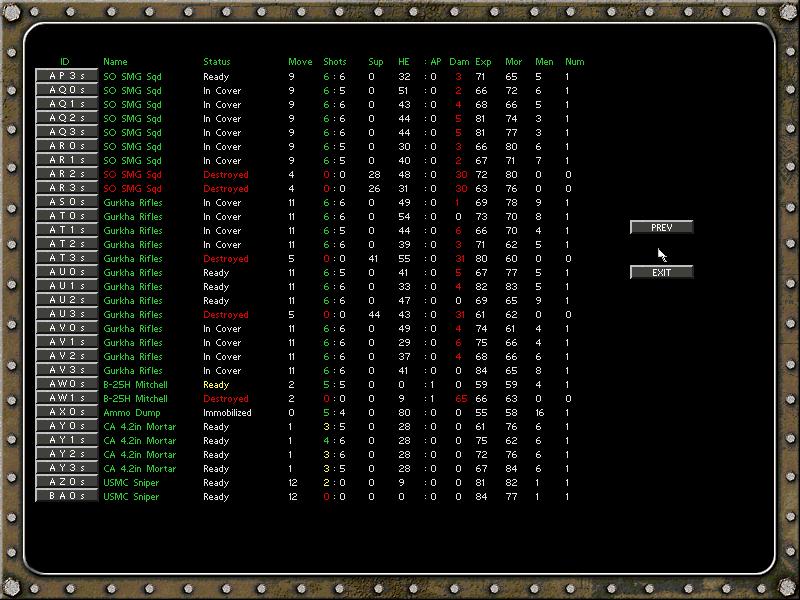Select destroyed unit ID AR3
The height and width of the screenshot is (600, 800).
click(66, 188)
